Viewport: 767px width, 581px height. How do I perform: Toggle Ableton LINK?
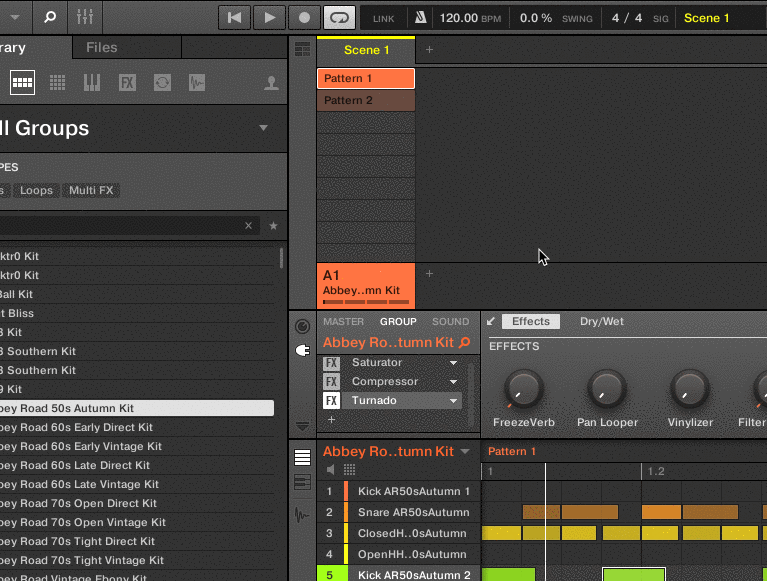[383, 19]
